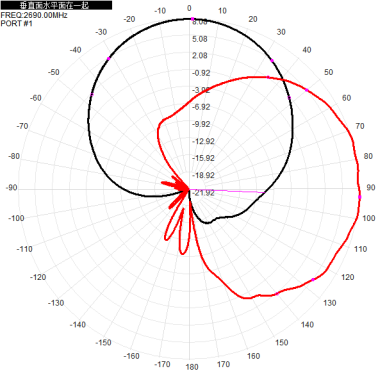Click the -12.92 radial gain label
The height and width of the screenshot is (378, 378).
(x=203, y=141)
